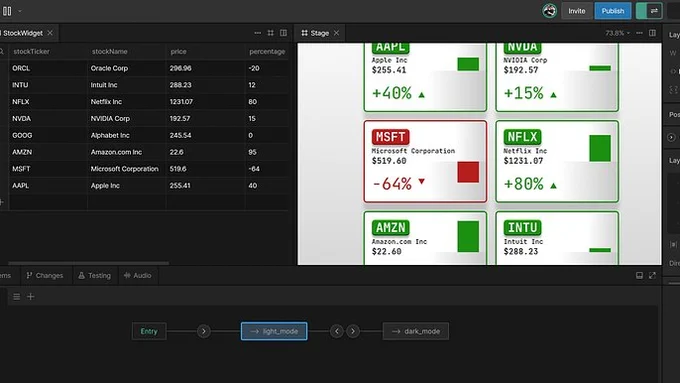
Task: Click the red bar on the MSFT card
Action: click(468, 172)
